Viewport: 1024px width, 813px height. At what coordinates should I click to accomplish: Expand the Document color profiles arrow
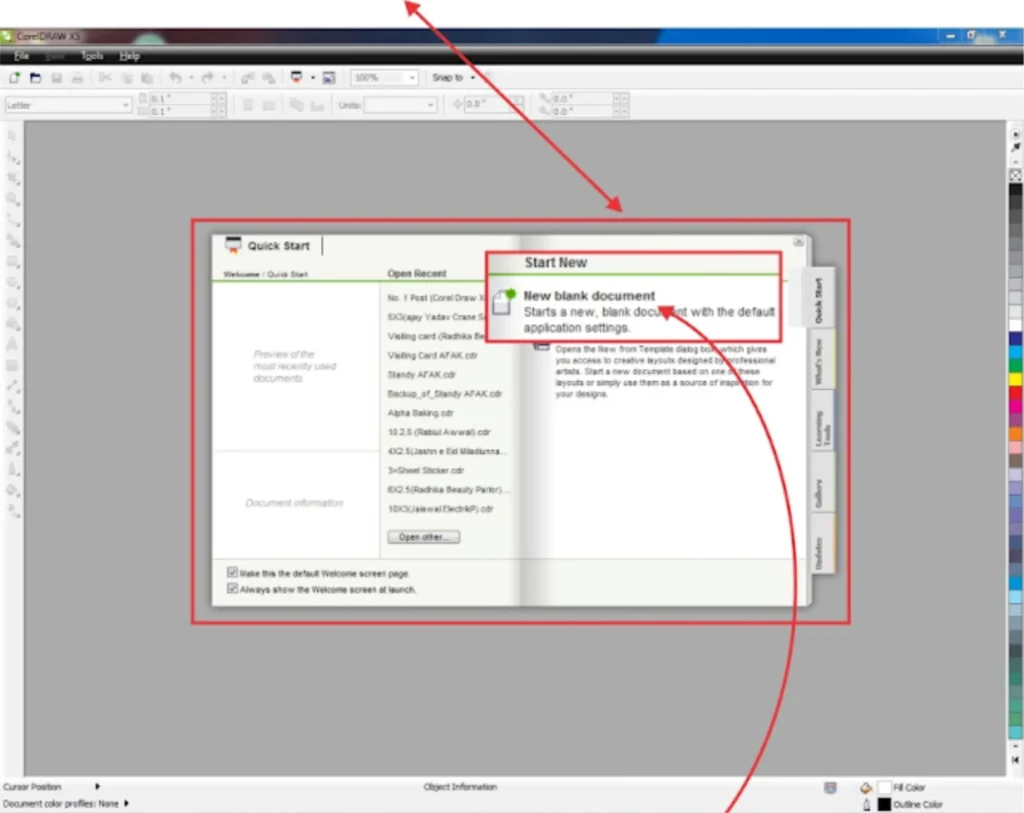tap(126, 804)
